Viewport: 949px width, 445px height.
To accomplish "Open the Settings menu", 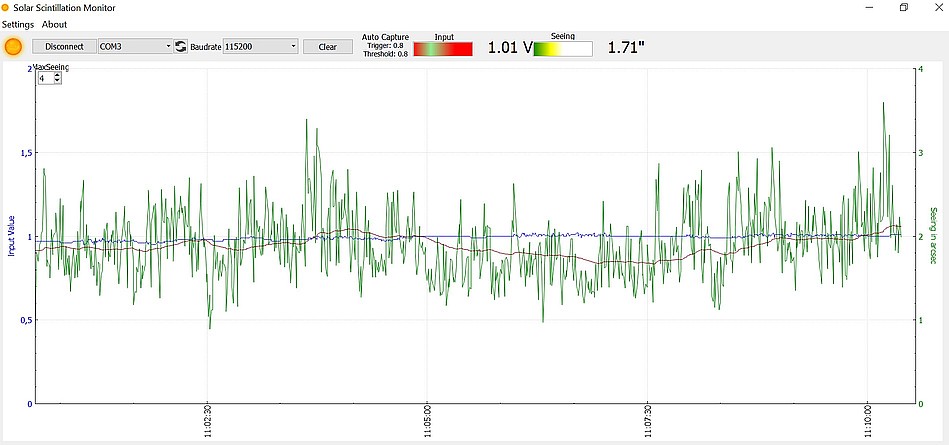I will pos(18,24).
